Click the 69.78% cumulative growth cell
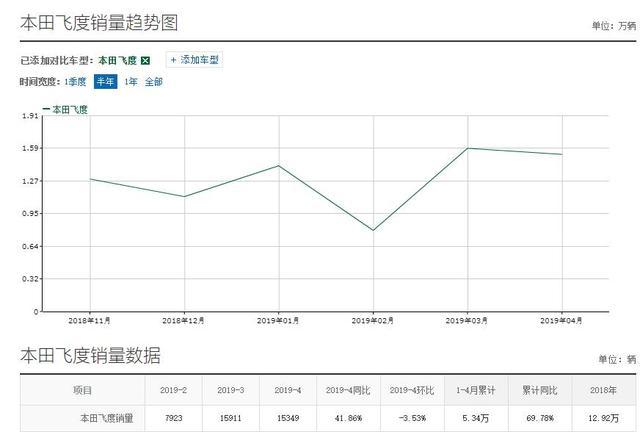Viewport: 640px width, 432px height. coord(540,418)
